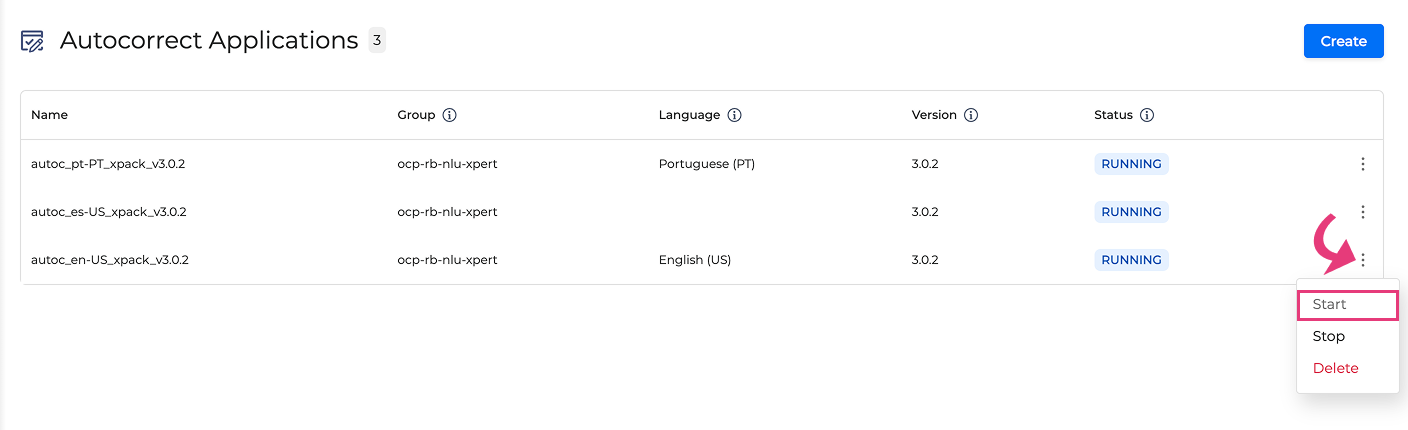Click the blue Create button
This screenshot has width=1408, height=430.
[x=1343, y=41]
